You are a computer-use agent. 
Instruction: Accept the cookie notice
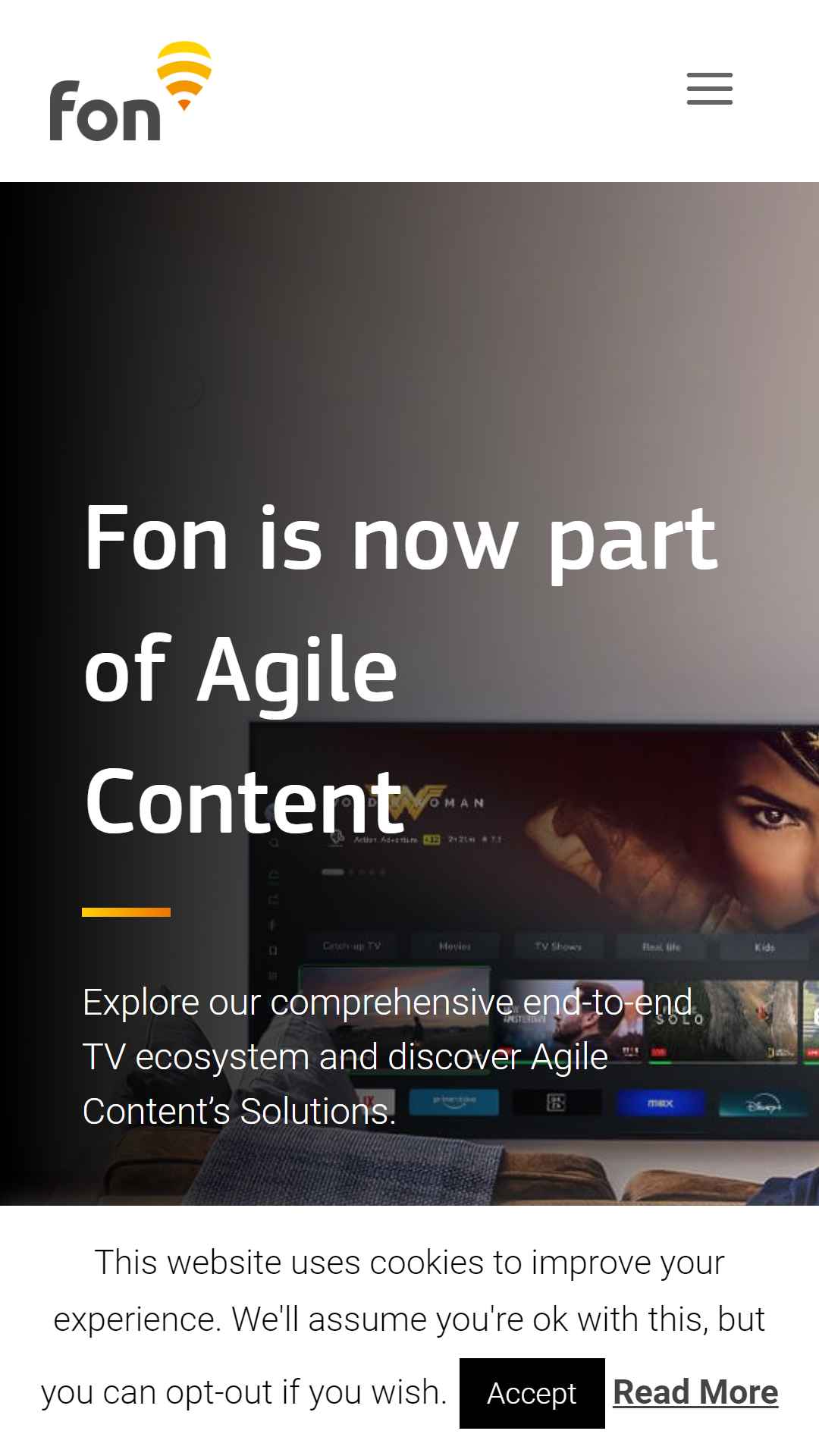click(x=532, y=1394)
